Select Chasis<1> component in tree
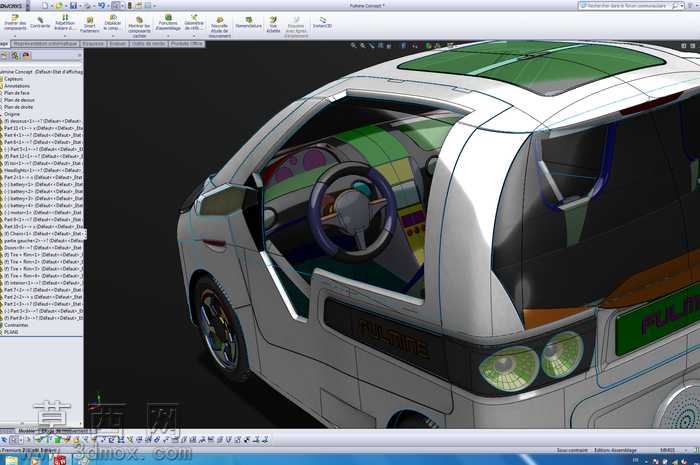Viewport: 700px width, 465px height. coord(43,233)
